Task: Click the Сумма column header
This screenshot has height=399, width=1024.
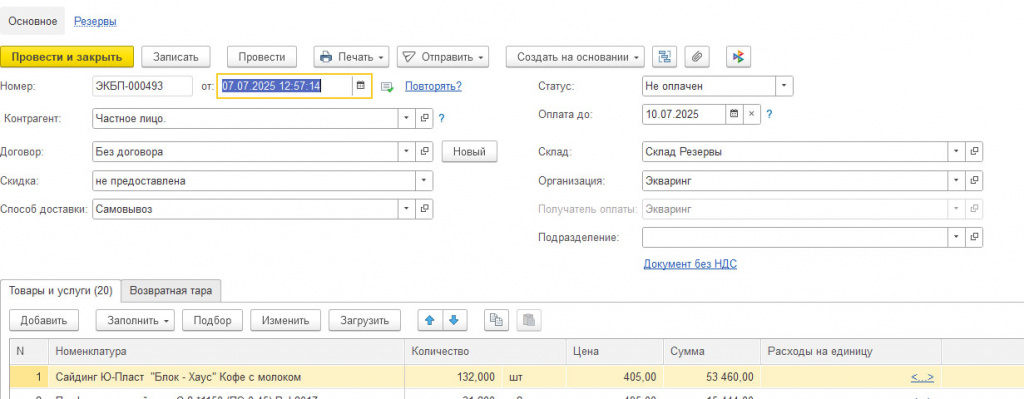Action: point(712,351)
